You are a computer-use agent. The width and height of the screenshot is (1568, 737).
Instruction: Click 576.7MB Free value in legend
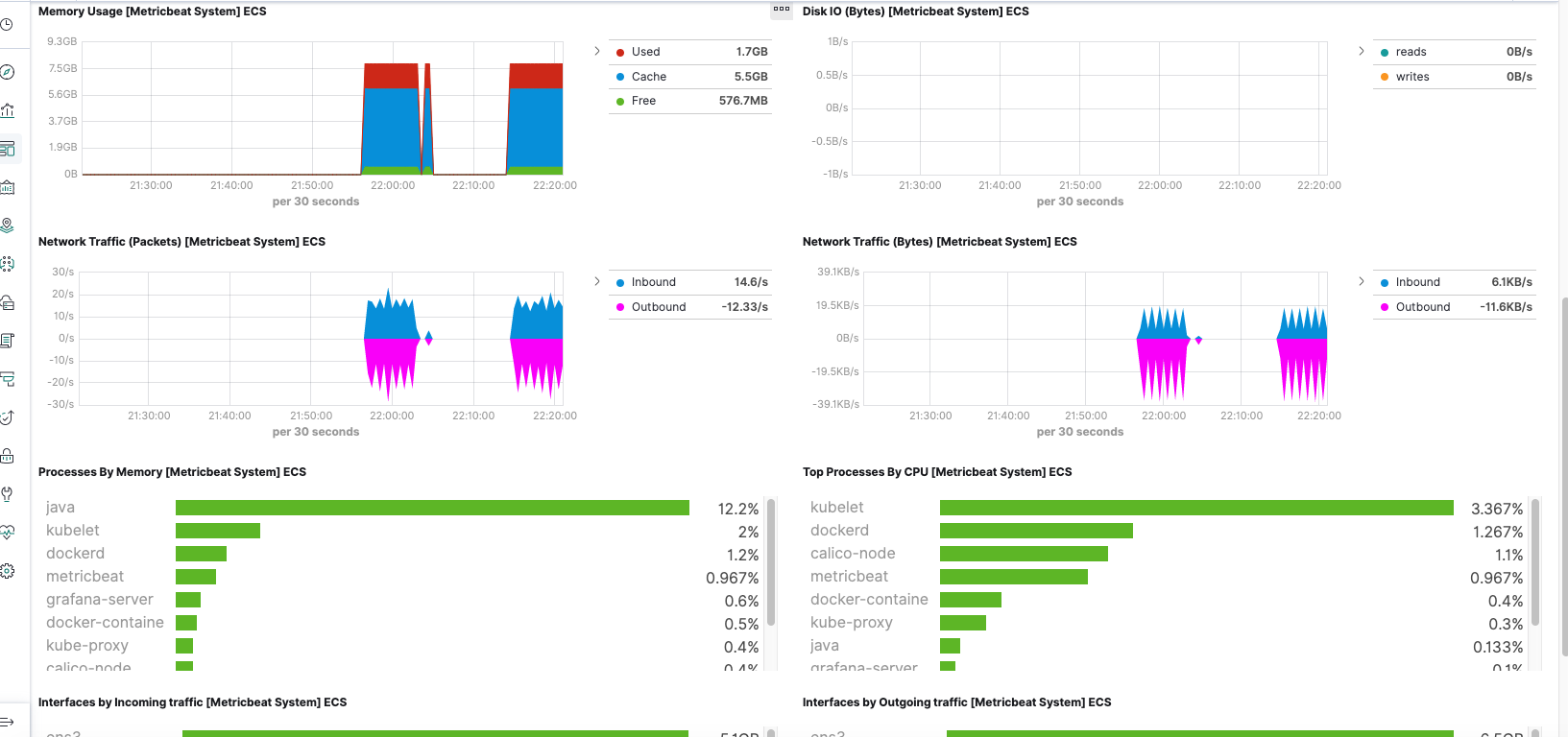point(743,101)
